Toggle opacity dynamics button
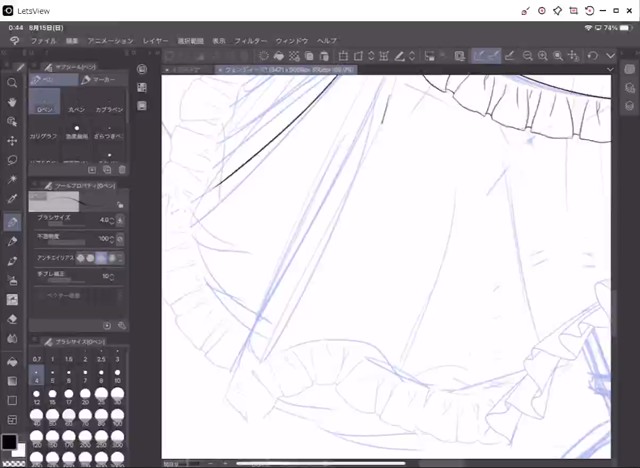This screenshot has width=640, height=468. (x=120, y=239)
